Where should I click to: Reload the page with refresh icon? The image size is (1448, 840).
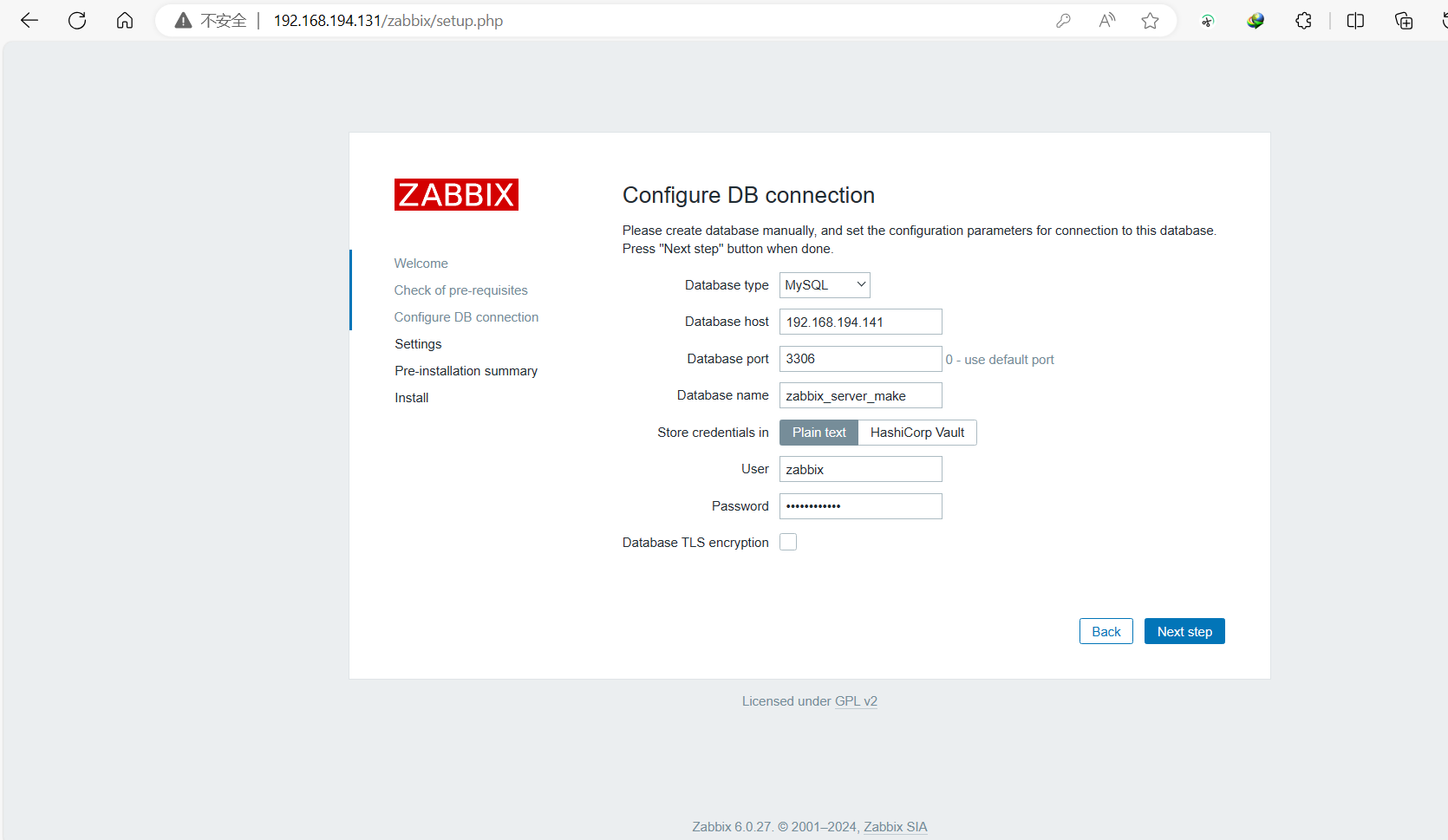click(77, 21)
